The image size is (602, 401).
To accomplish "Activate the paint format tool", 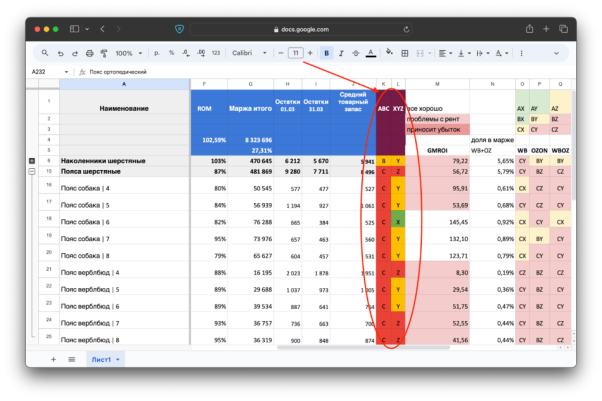I will point(104,53).
